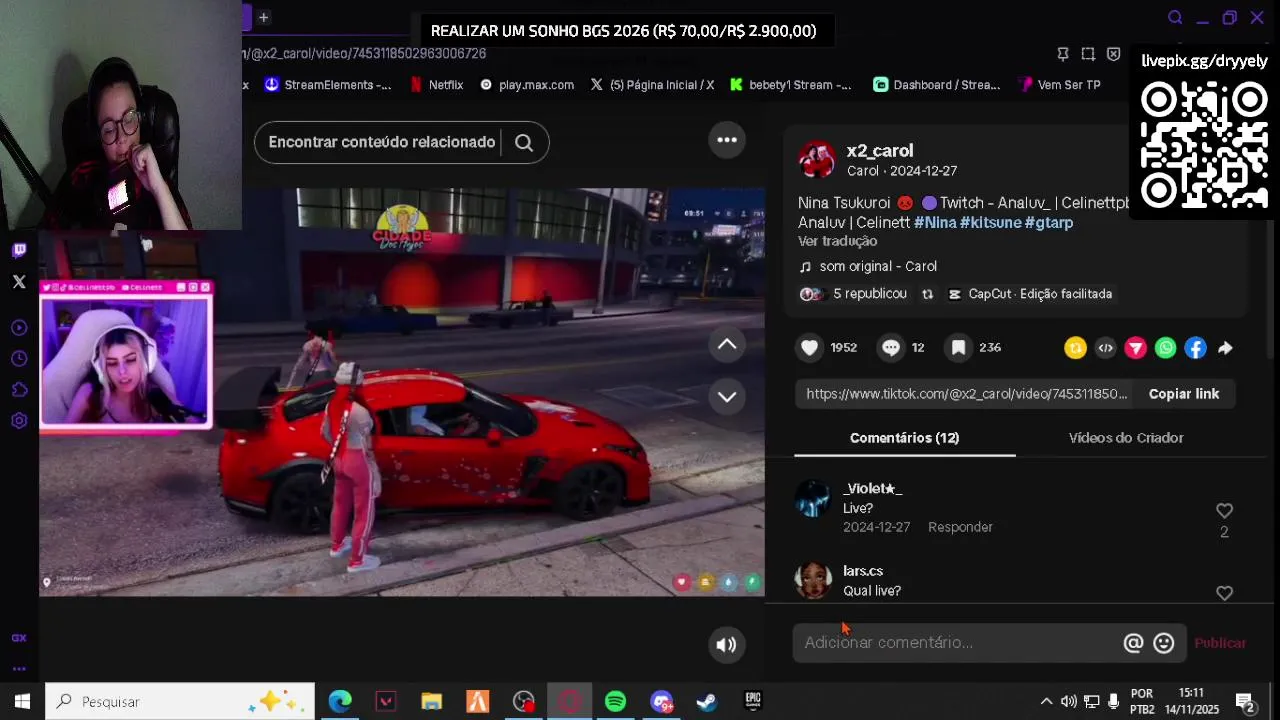The height and width of the screenshot is (720, 1280).
Task: Like lars.cs comment
Action: pos(1224,593)
